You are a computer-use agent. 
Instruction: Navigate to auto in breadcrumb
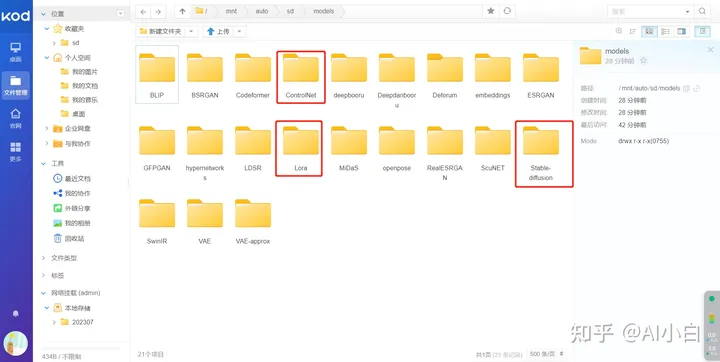(261, 11)
